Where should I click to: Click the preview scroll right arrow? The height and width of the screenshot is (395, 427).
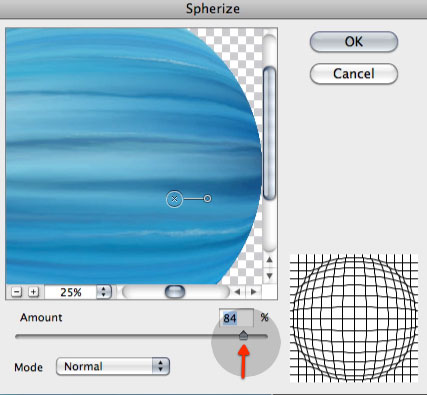coord(254,292)
